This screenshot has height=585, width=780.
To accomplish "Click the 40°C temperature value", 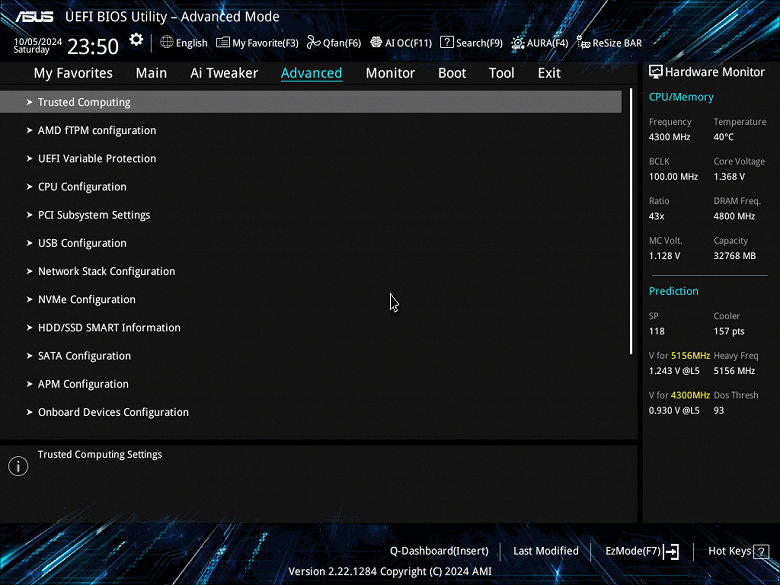I will [724, 137].
